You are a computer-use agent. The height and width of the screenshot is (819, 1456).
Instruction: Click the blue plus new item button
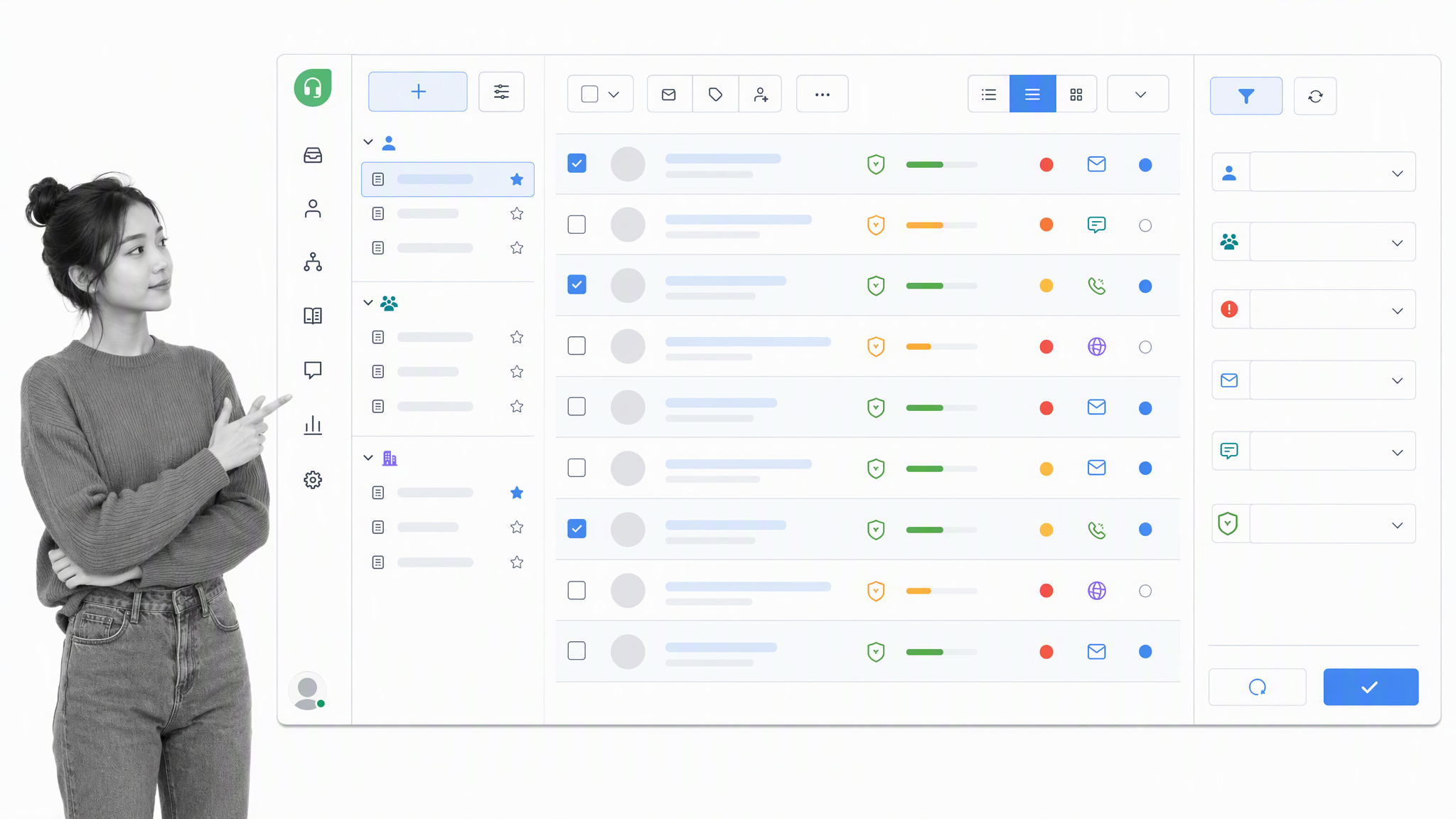(418, 92)
